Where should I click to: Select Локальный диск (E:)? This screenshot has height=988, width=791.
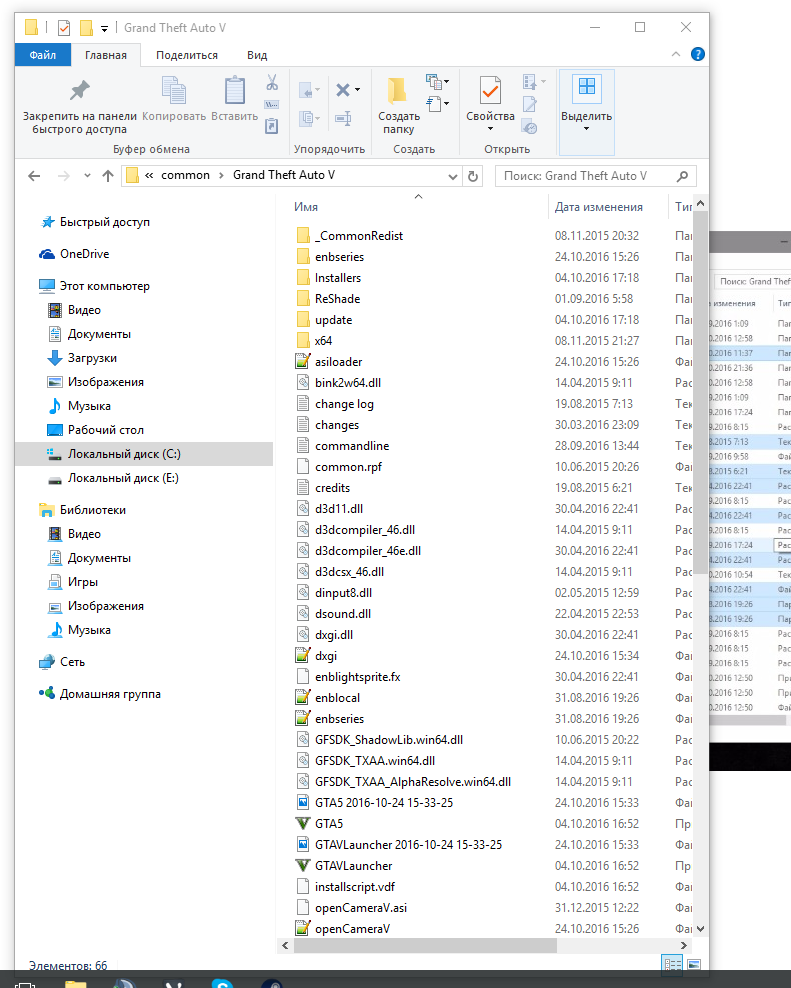pos(123,478)
